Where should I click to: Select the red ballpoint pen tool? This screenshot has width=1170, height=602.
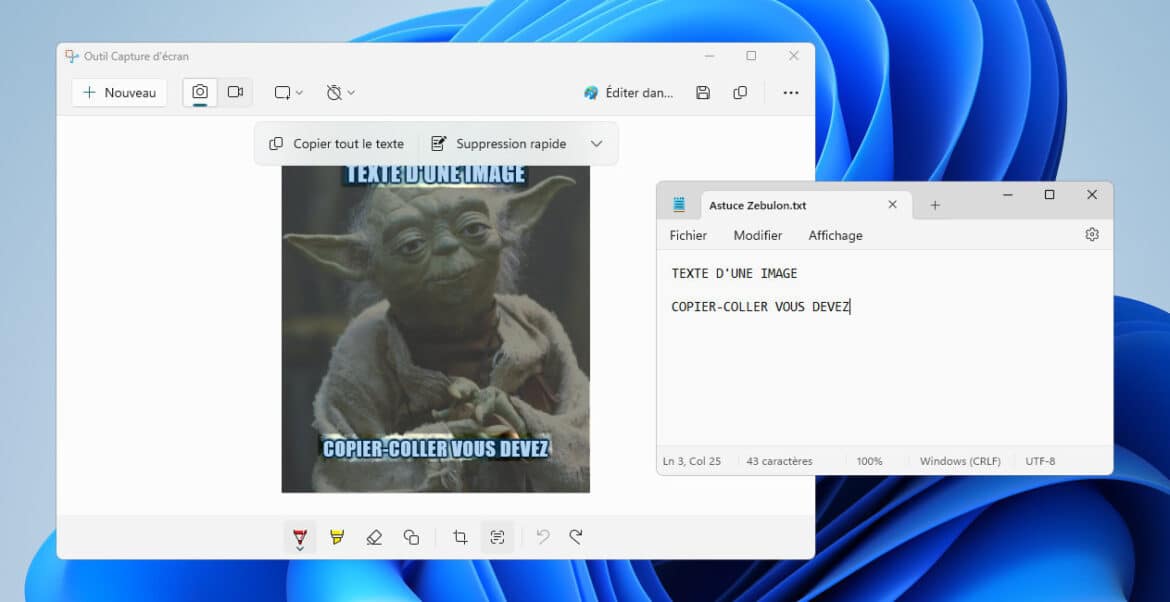[299, 537]
